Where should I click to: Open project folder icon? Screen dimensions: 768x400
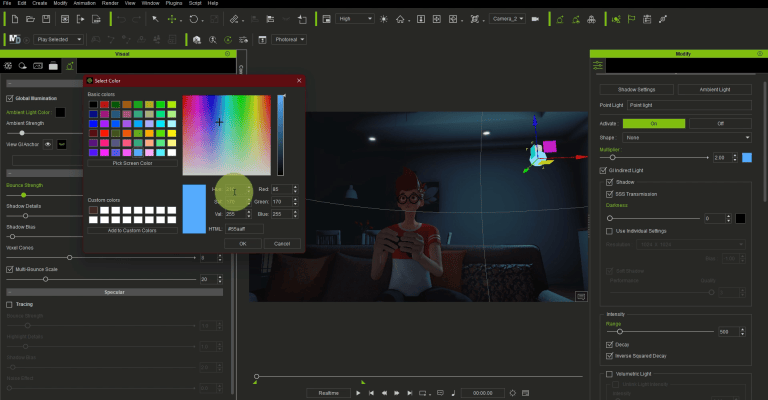coord(30,19)
